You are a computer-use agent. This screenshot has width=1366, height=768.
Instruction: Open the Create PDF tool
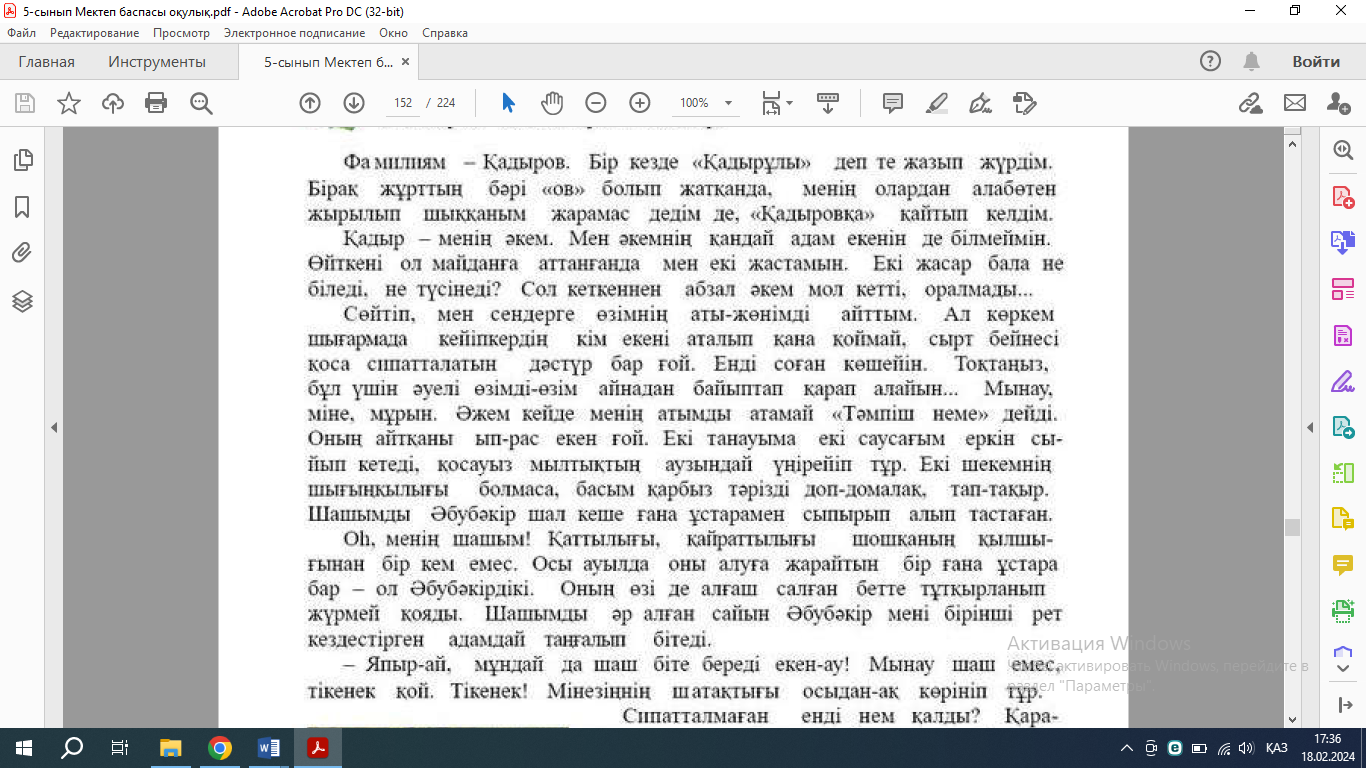1343,196
